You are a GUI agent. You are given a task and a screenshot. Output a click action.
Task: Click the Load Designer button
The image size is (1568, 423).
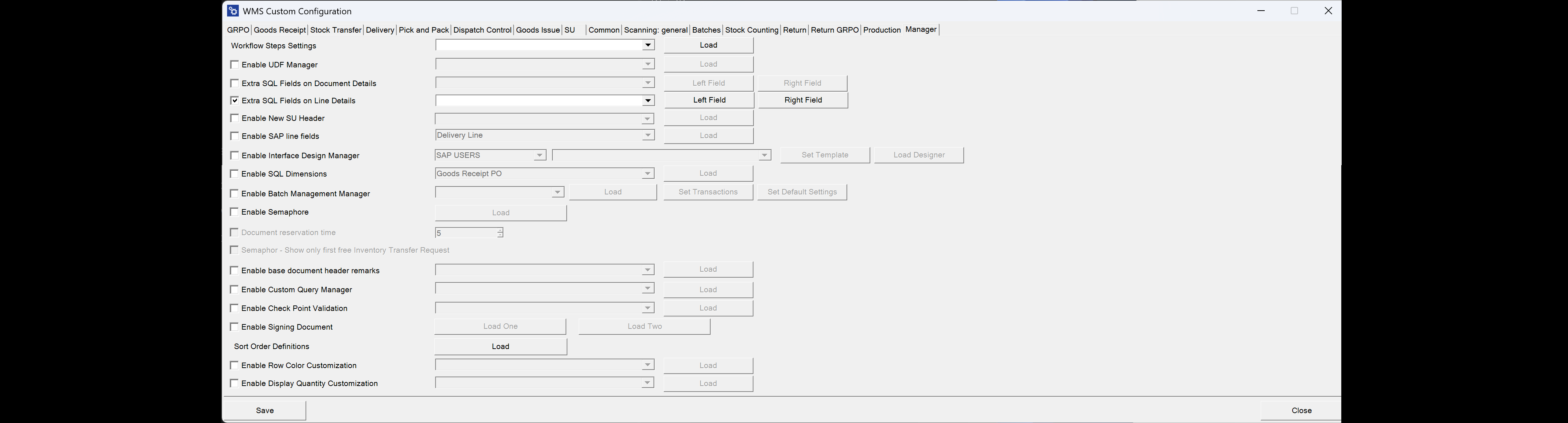(x=919, y=155)
